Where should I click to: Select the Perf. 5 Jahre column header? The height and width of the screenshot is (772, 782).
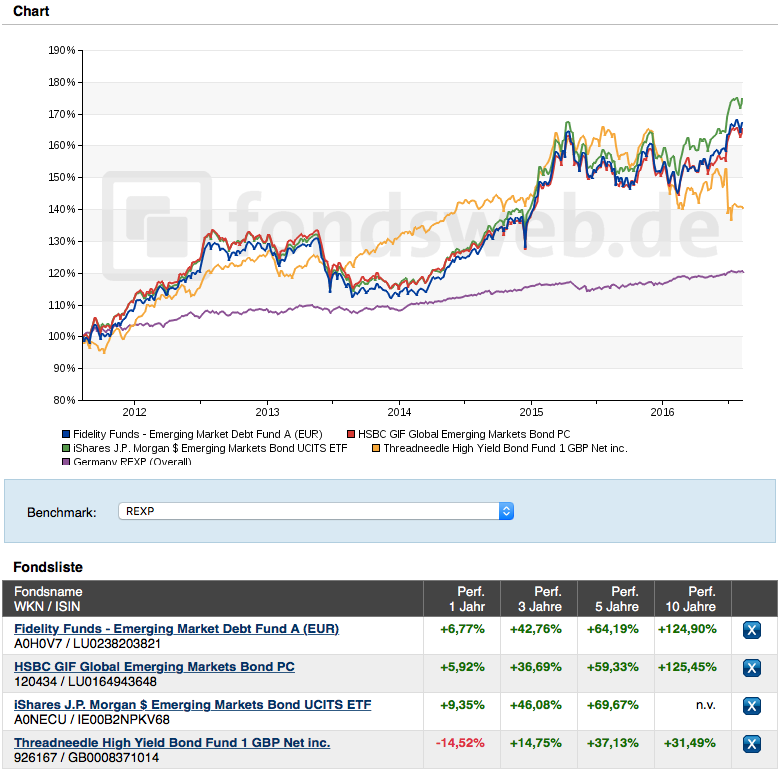pyautogui.click(x=616, y=598)
